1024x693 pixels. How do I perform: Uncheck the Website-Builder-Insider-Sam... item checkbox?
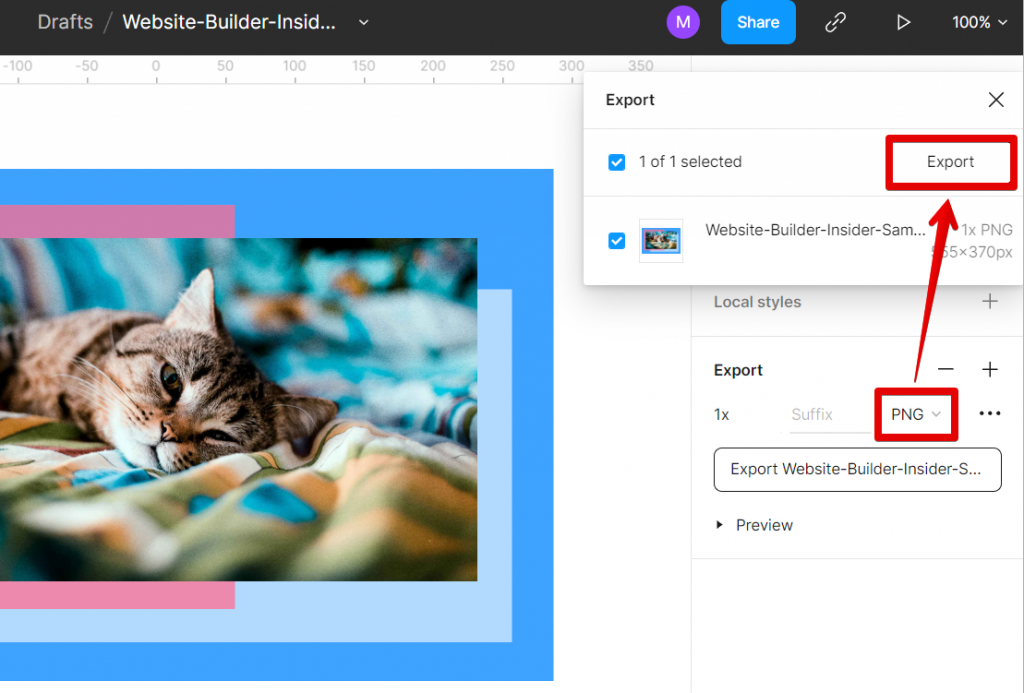point(616,240)
